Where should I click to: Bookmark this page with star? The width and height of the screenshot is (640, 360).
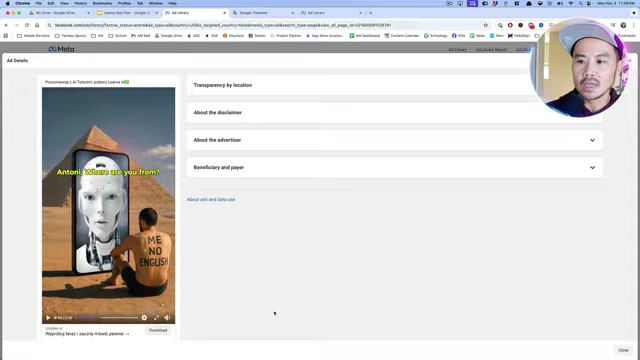486,25
